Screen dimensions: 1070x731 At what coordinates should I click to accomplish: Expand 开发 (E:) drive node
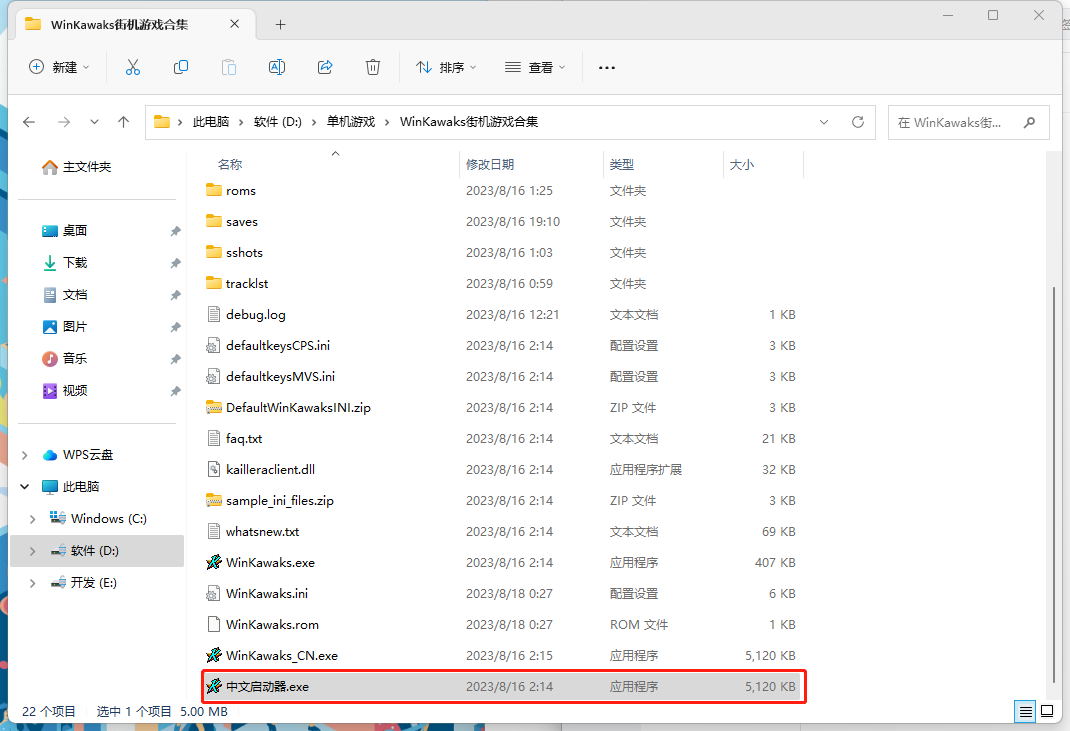(x=32, y=583)
